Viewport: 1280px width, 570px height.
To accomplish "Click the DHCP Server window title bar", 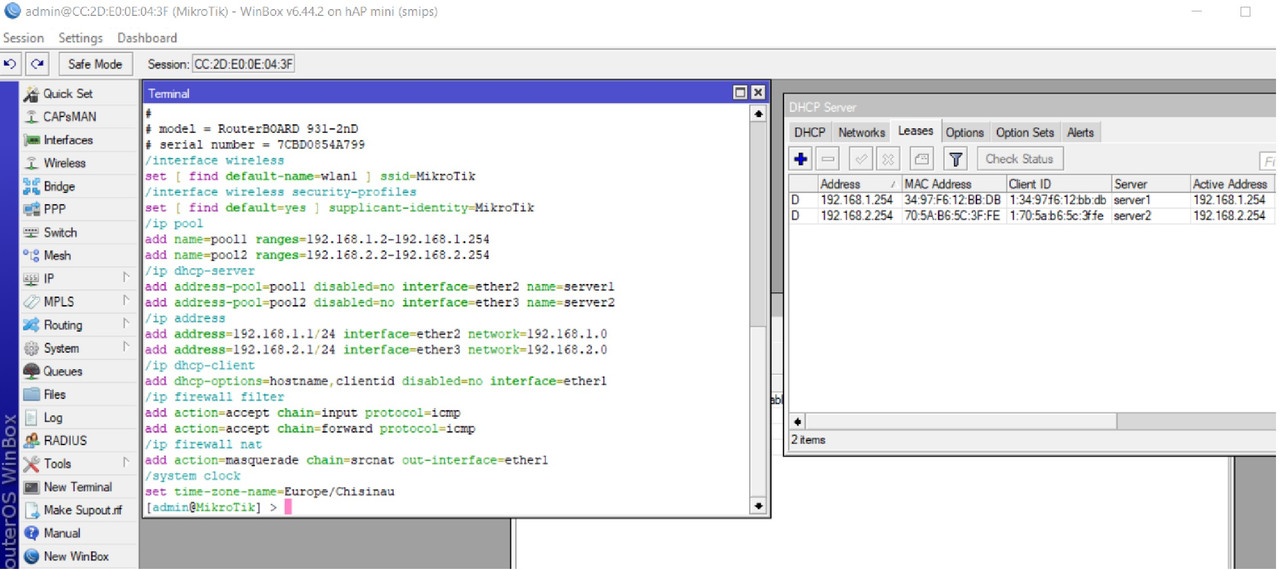I will pyautogui.click(x=1030, y=107).
